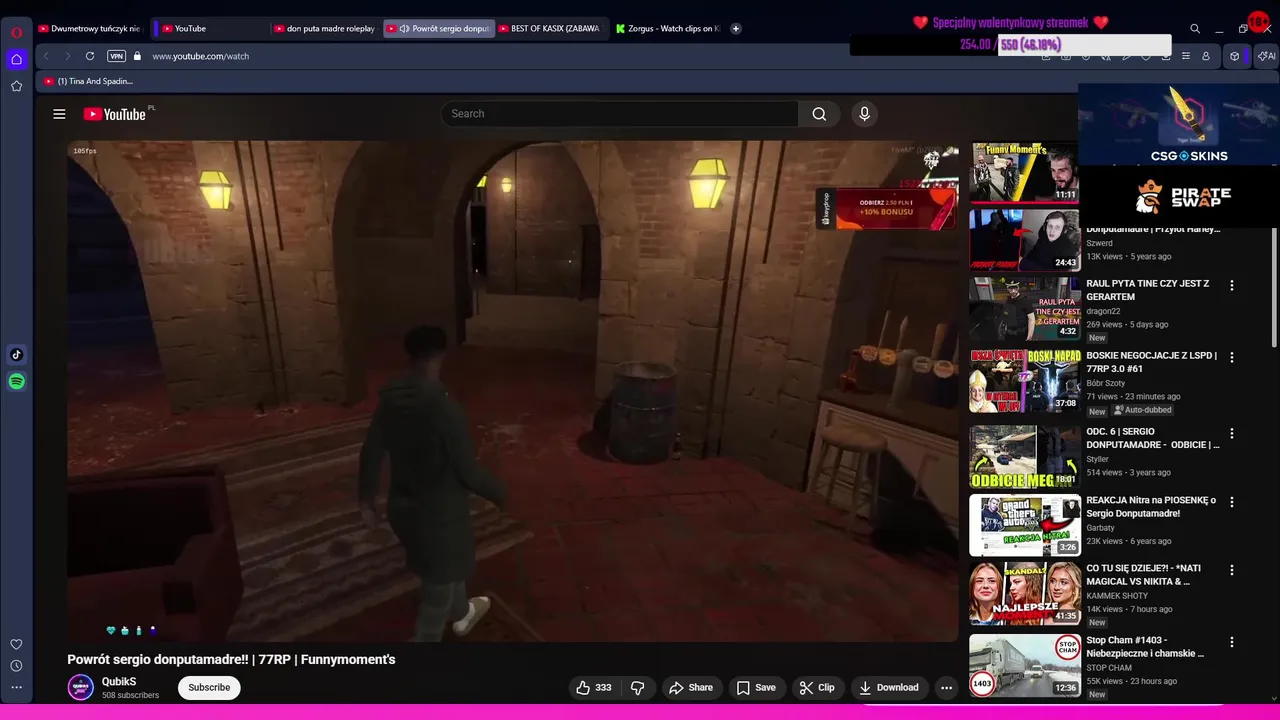This screenshot has height=720, width=1280.
Task: Save video to playlist
Action: click(756, 687)
